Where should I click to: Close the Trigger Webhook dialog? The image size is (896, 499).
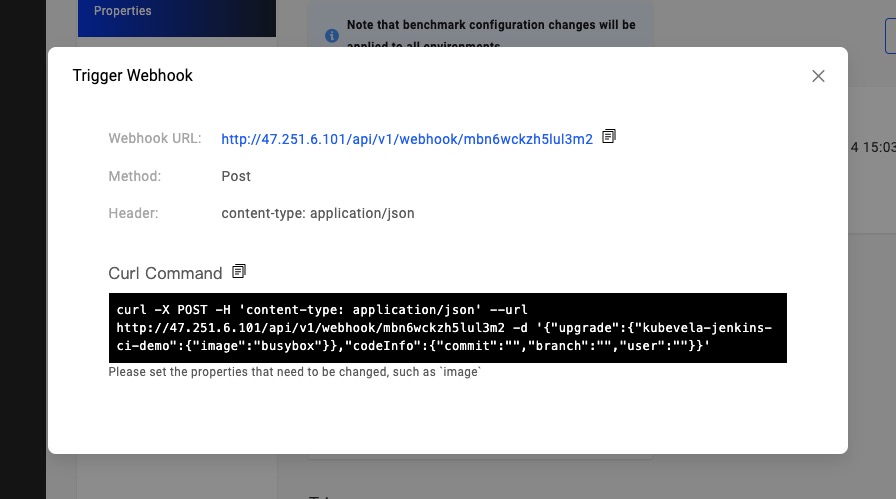click(818, 76)
